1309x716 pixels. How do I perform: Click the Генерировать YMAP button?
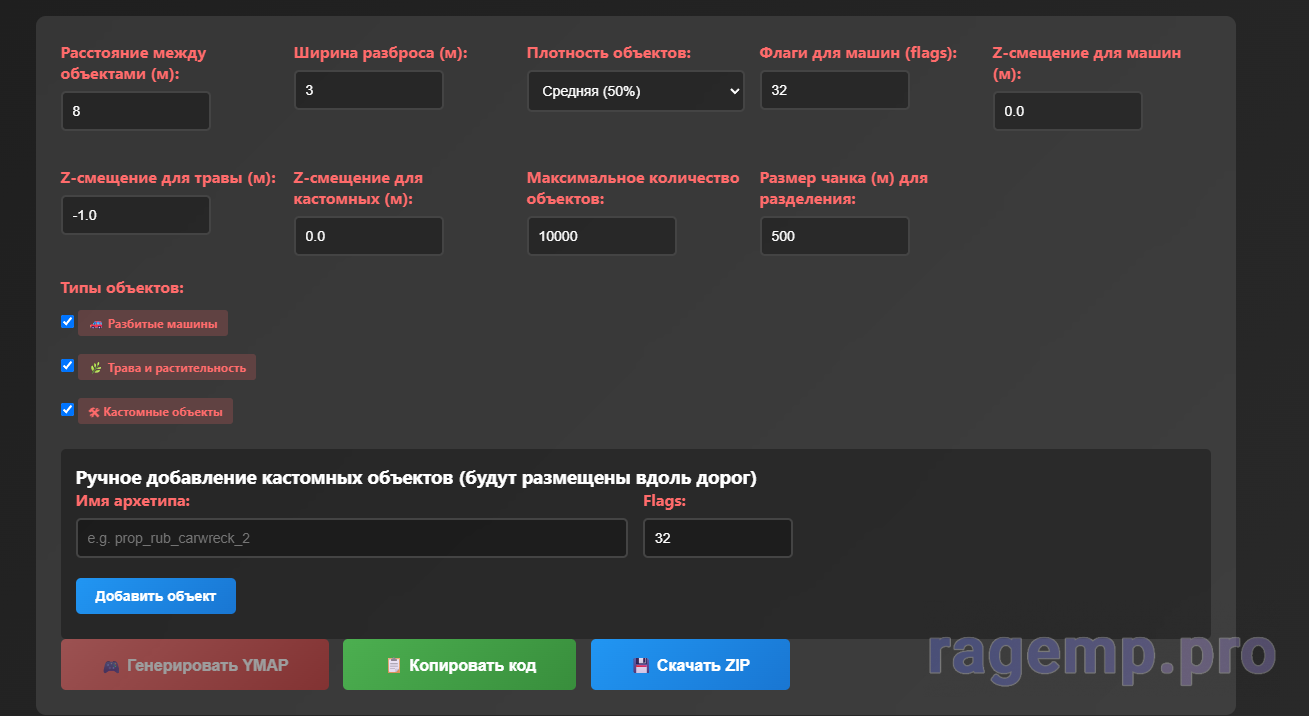195,665
